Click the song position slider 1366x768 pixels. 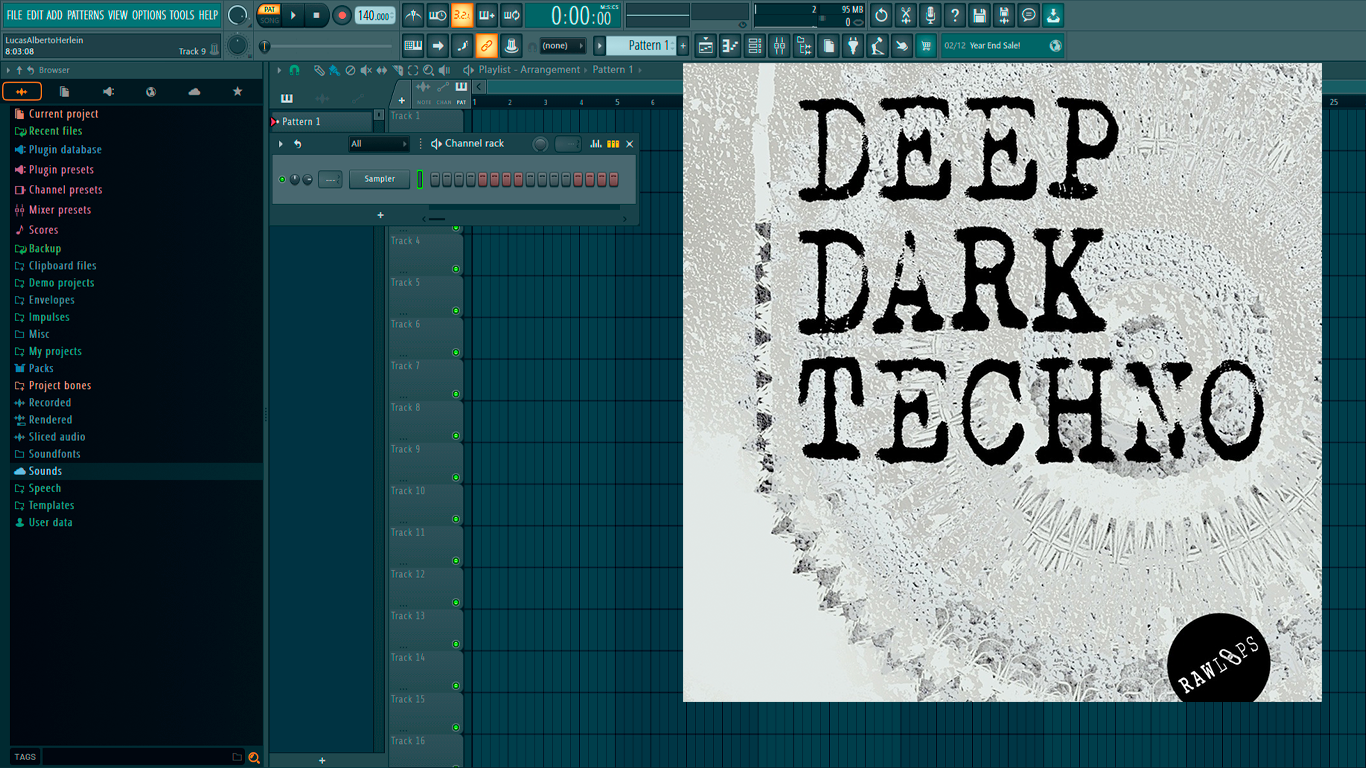coord(328,46)
